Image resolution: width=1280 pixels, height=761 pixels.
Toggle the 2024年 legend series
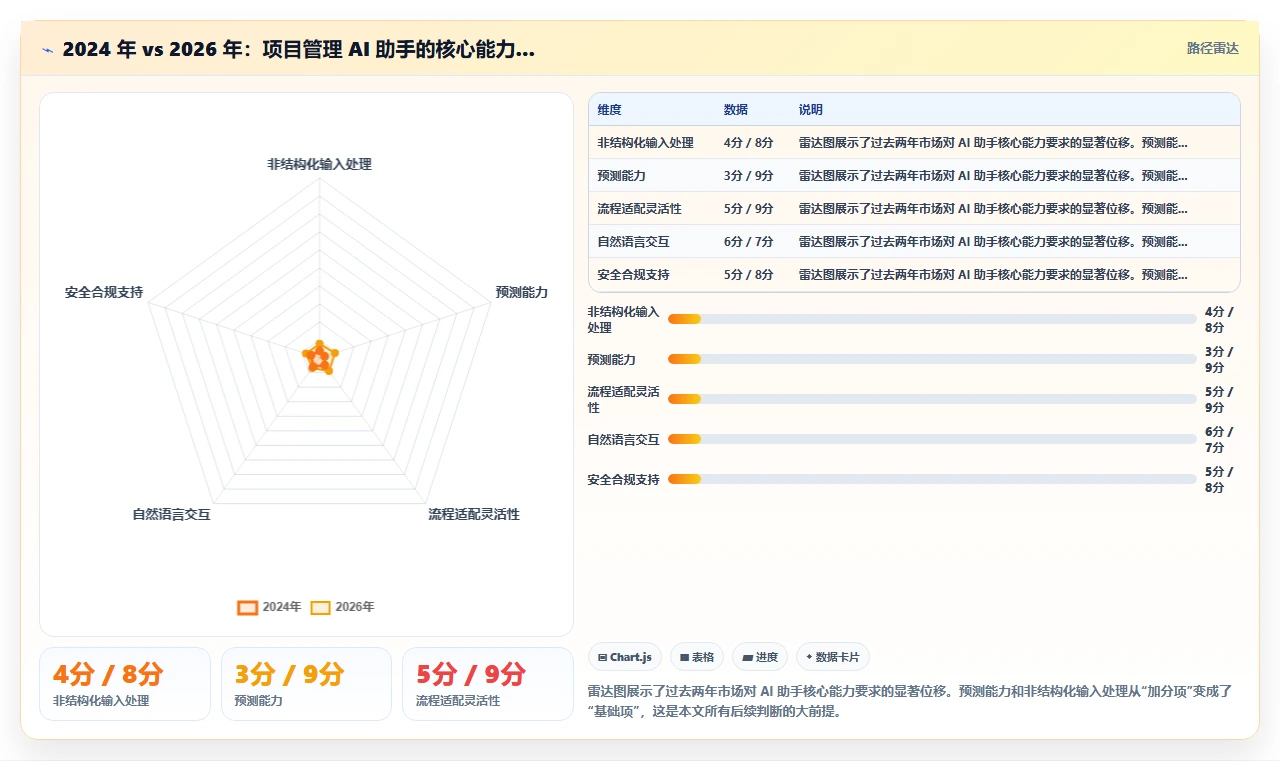269,607
